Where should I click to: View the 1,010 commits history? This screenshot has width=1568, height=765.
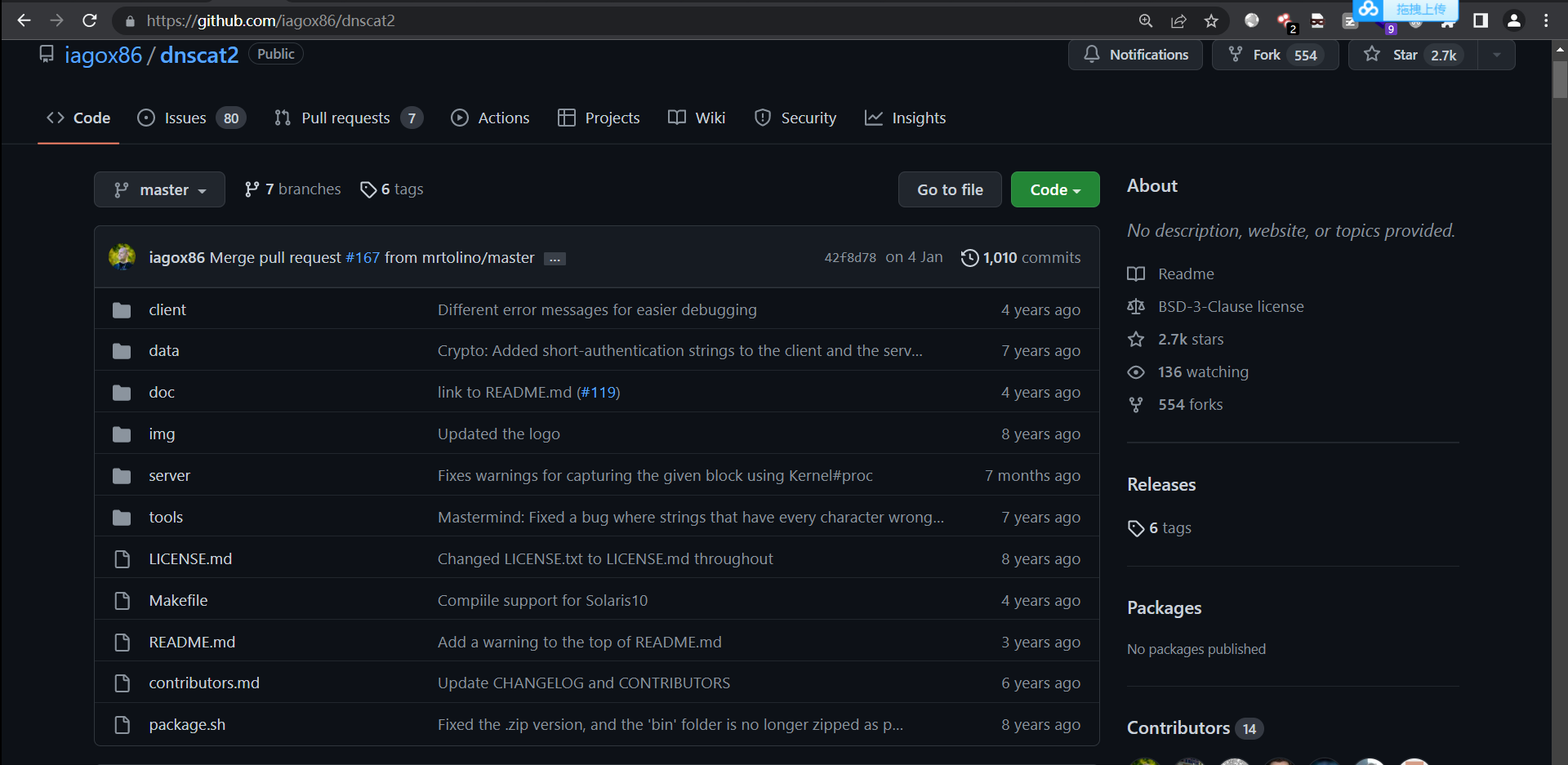point(1021,258)
